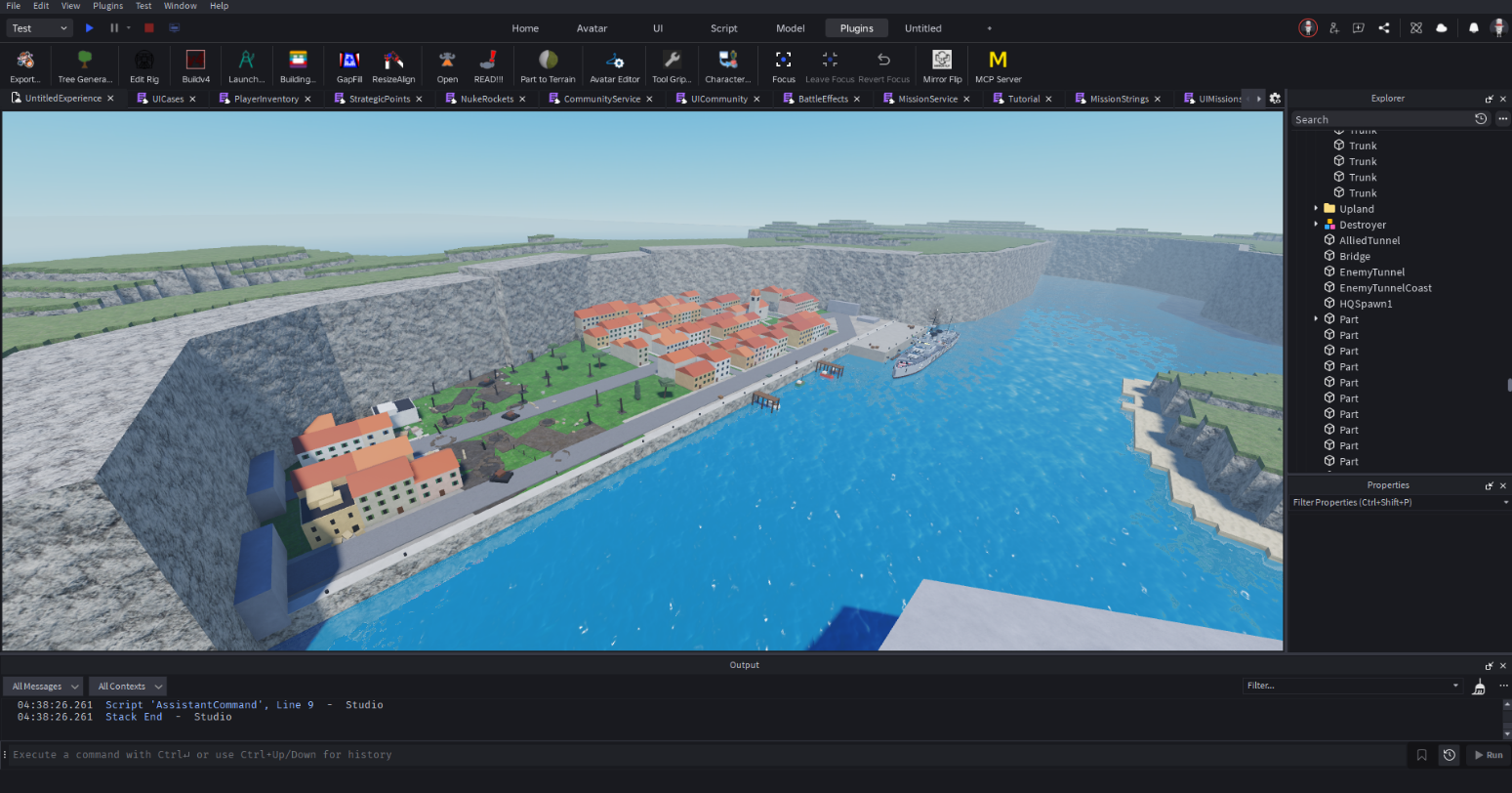
Task: Add a new ribbon tab with plus button
Action: click(x=989, y=28)
